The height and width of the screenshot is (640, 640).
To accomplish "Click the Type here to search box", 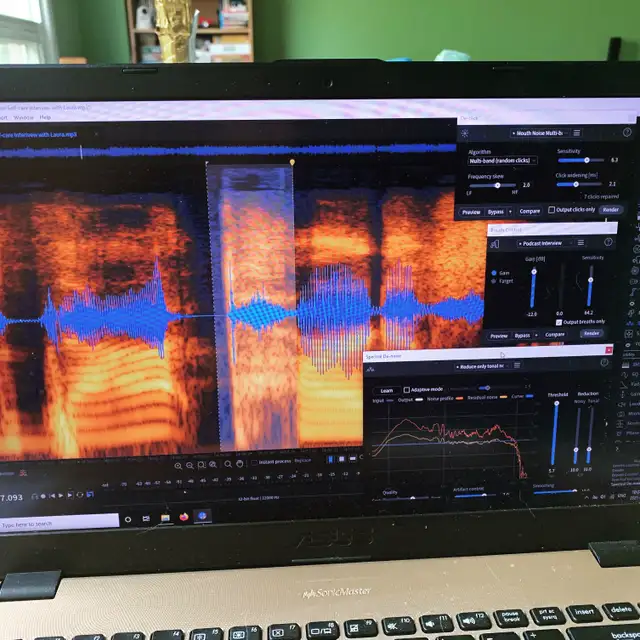I will (59, 523).
